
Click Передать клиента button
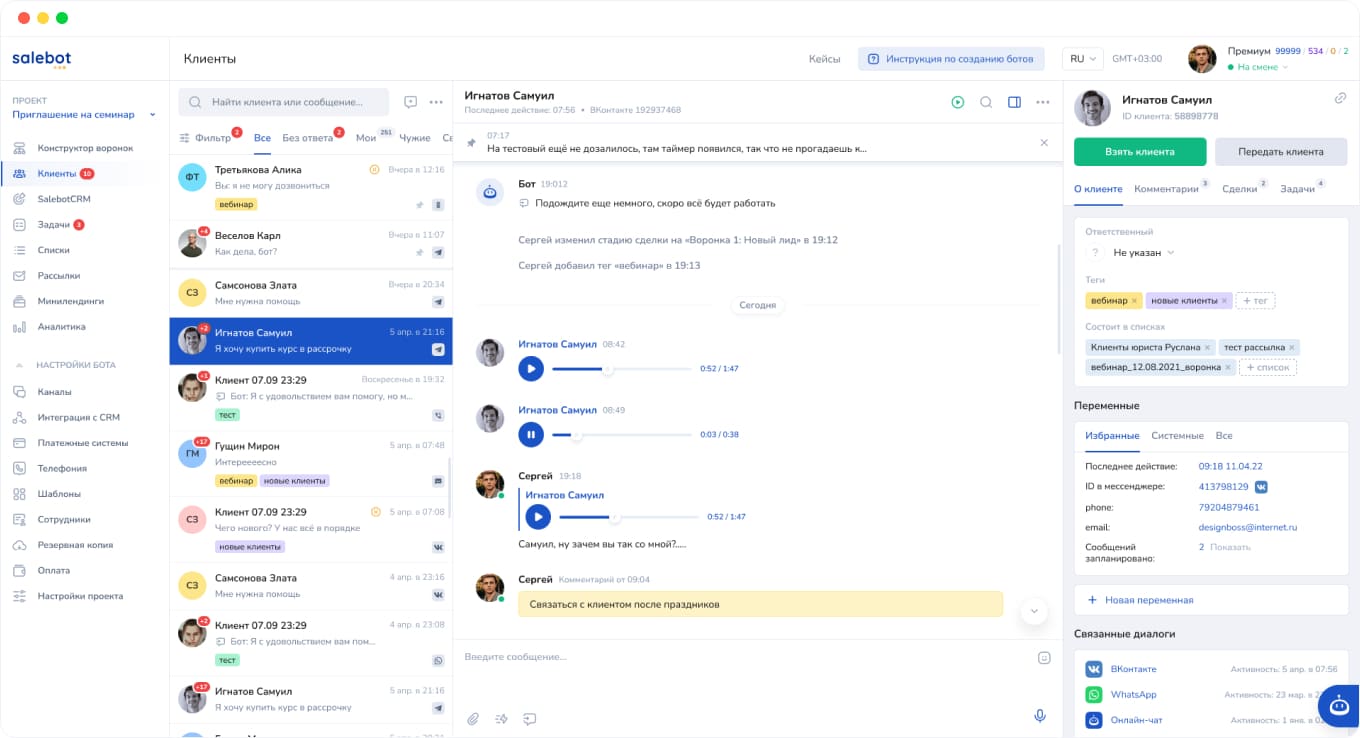click(1281, 152)
